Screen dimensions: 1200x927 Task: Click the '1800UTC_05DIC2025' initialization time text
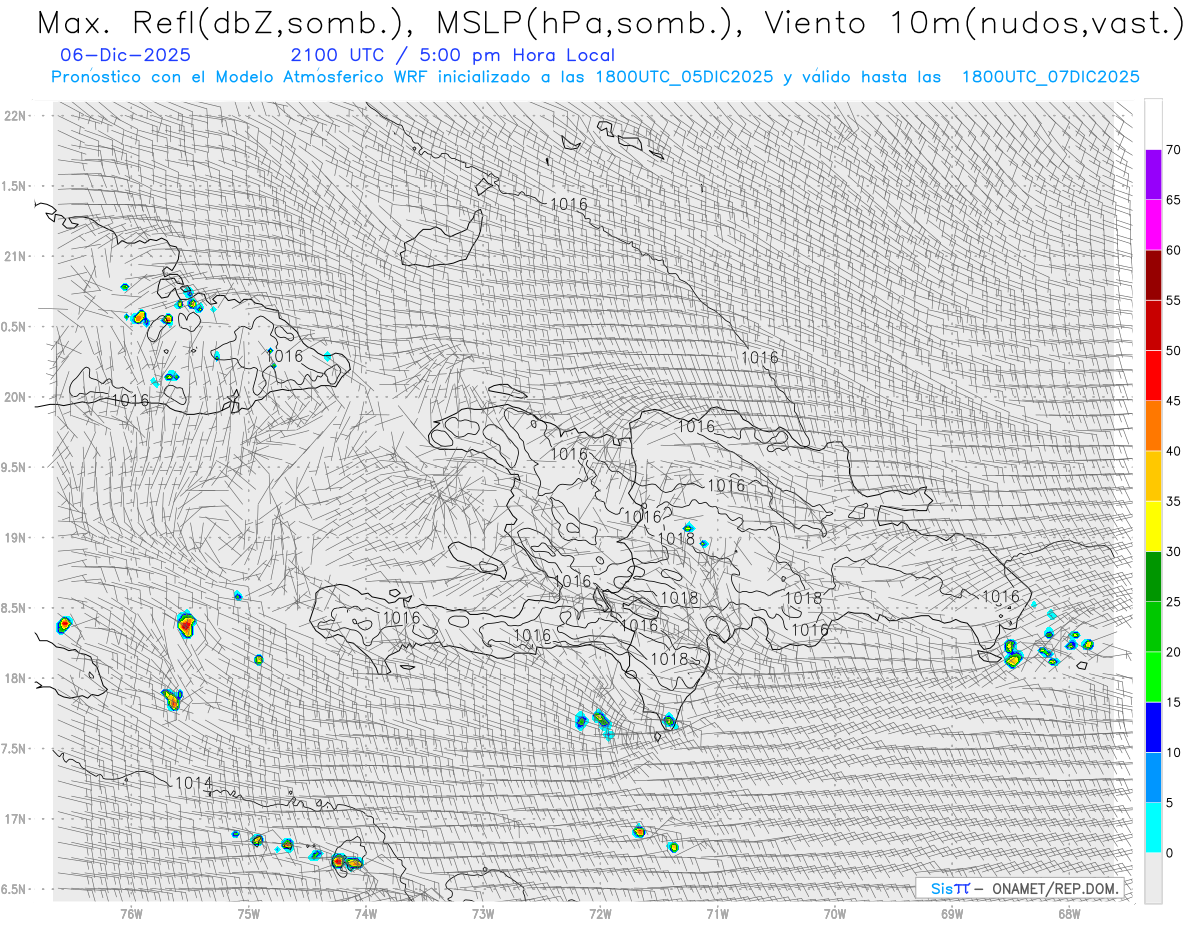point(684,77)
